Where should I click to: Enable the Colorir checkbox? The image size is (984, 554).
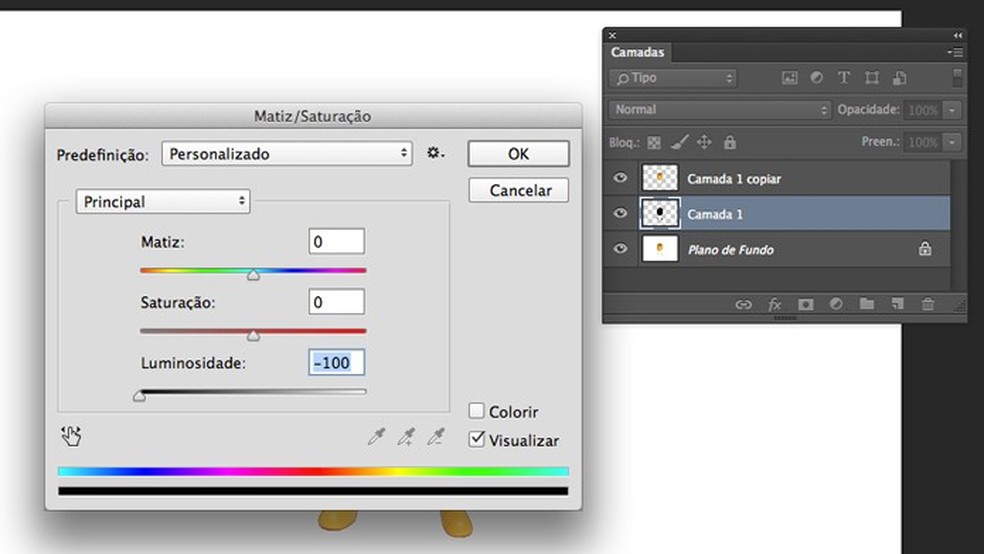(476, 411)
